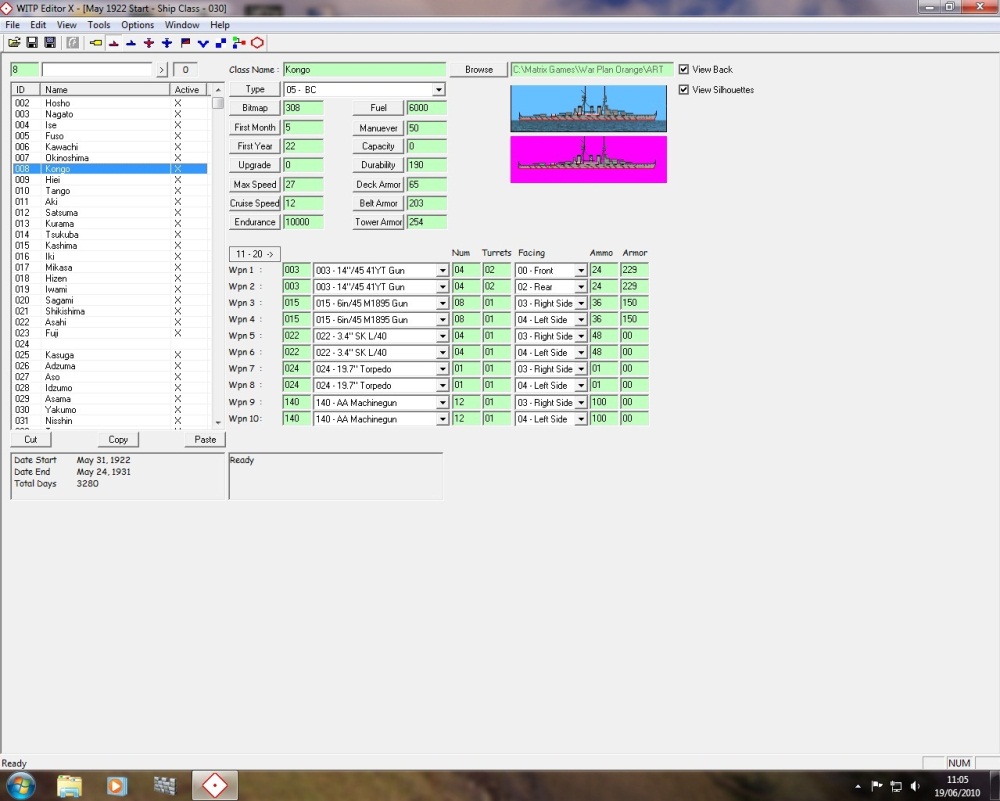Image resolution: width=1000 pixels, height=801 pixels.
Task: Click the WITP Editor taskbar icon
Action: tap(215, 786)
